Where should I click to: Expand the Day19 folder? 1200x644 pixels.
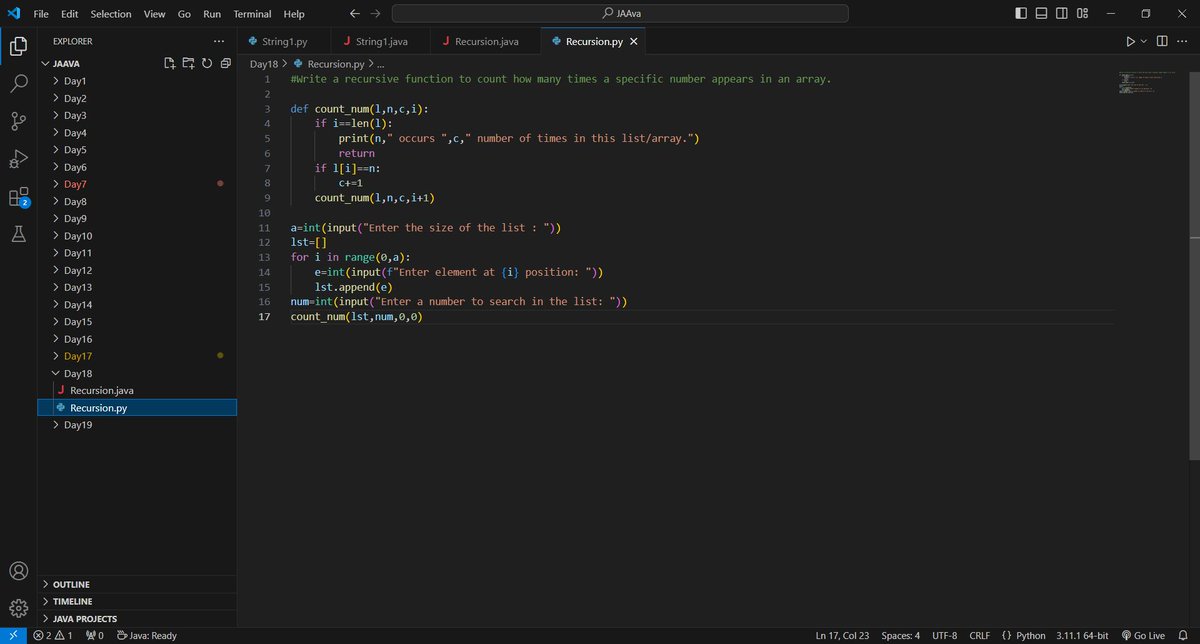point(137,425)
